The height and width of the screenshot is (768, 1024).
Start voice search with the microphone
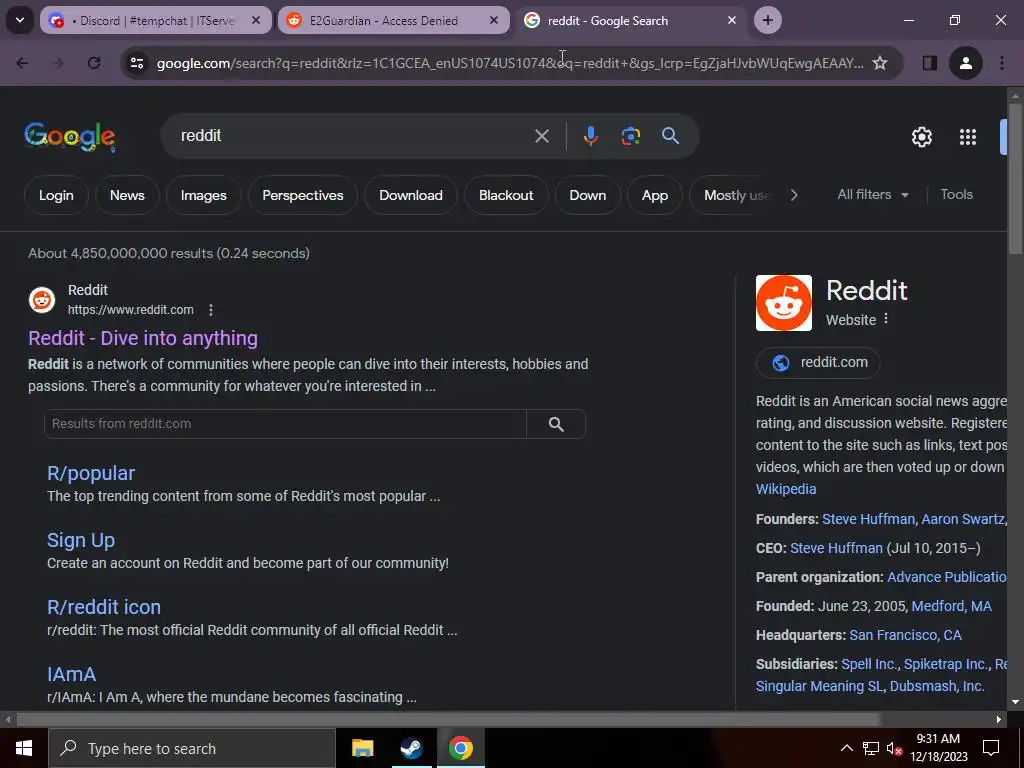590,136
